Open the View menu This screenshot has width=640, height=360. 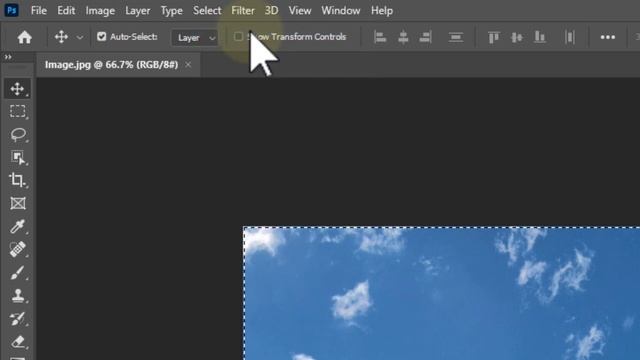tap(300, 11)
